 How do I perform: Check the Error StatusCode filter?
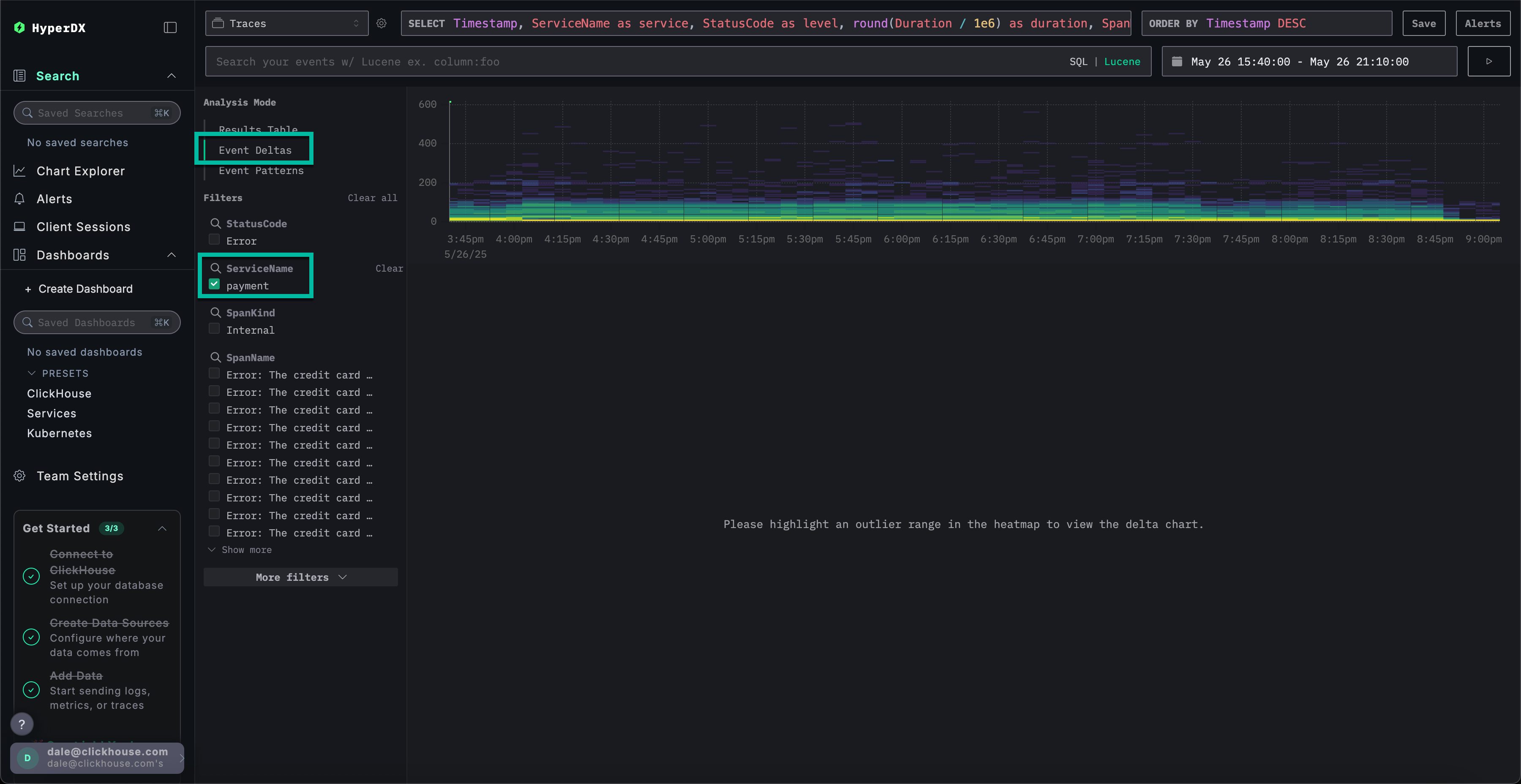pos(214,240)
